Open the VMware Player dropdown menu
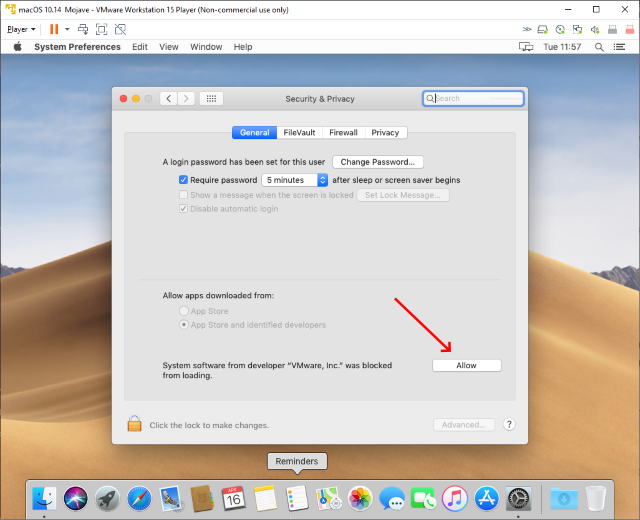 [22, 29]
